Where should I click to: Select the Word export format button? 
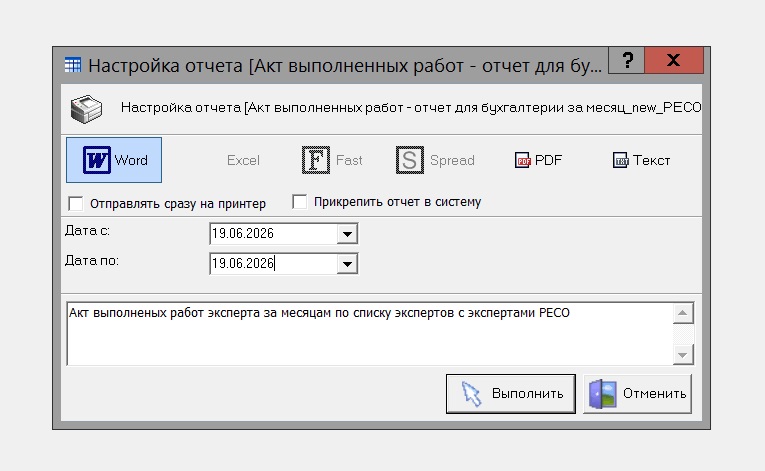[114, 160]
